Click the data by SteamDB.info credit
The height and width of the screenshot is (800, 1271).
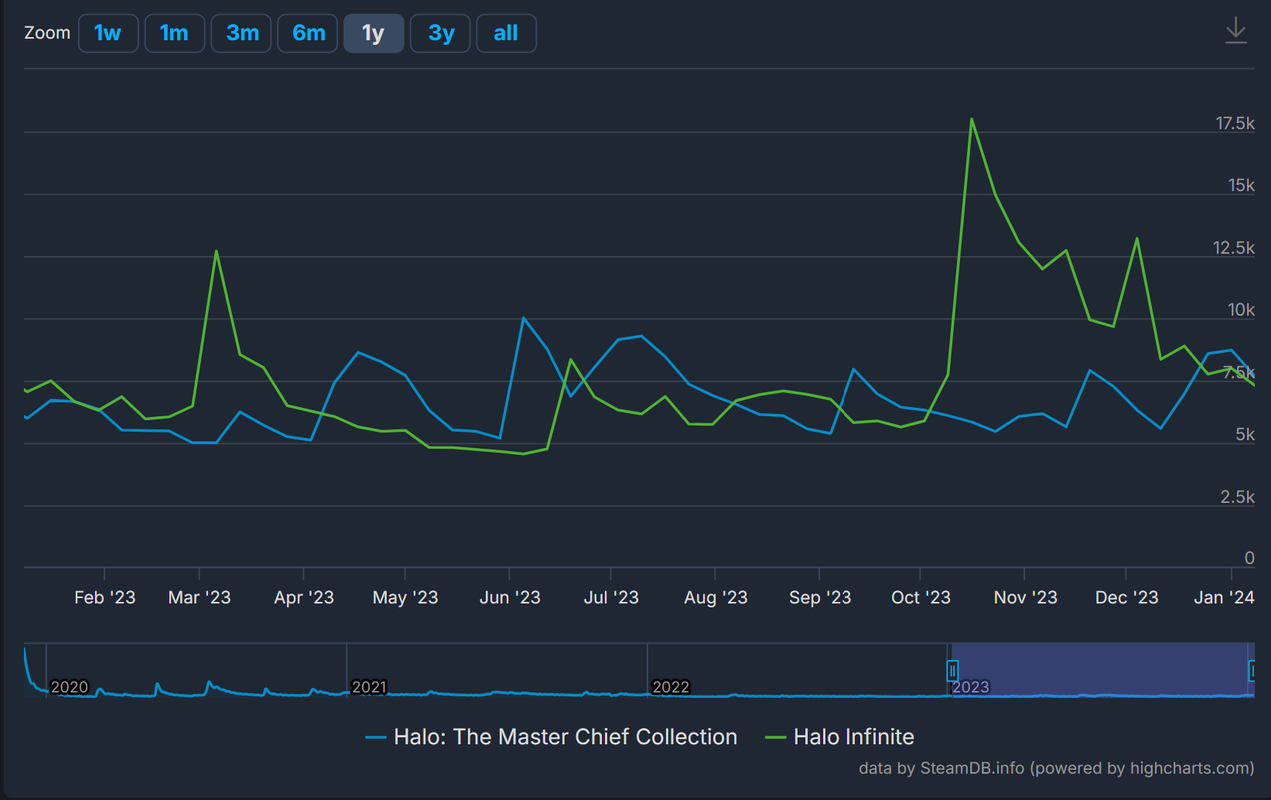coord(1056,768)
